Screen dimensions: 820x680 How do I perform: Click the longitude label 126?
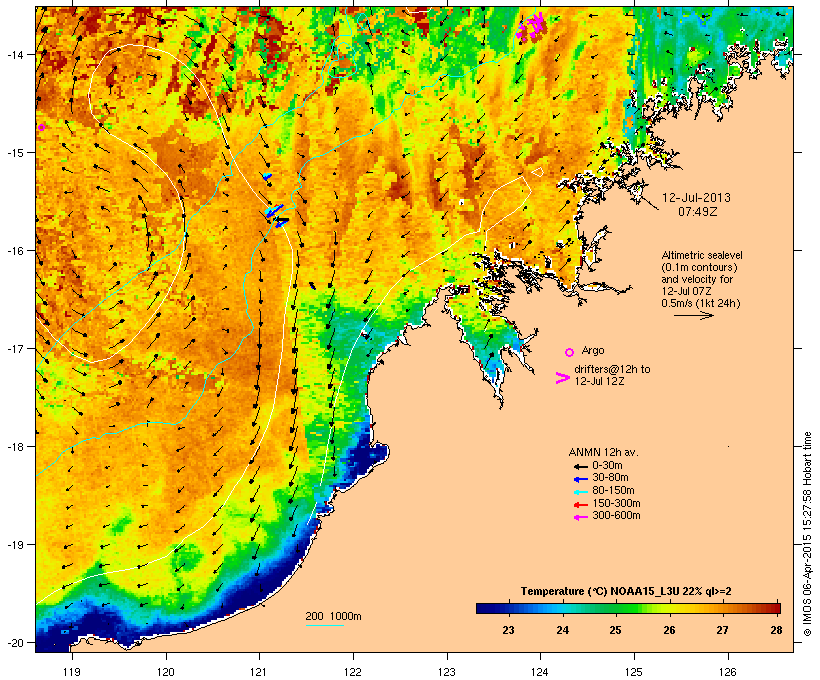coord(727,672)
